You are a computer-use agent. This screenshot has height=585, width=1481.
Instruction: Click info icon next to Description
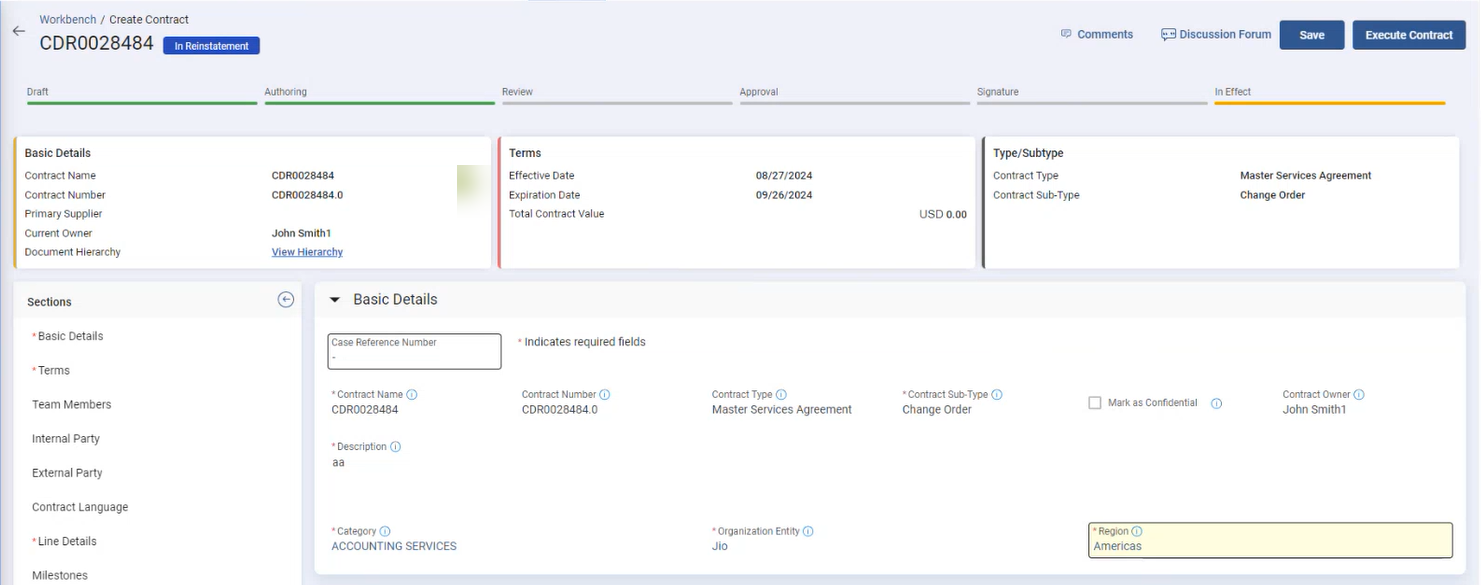395,447
